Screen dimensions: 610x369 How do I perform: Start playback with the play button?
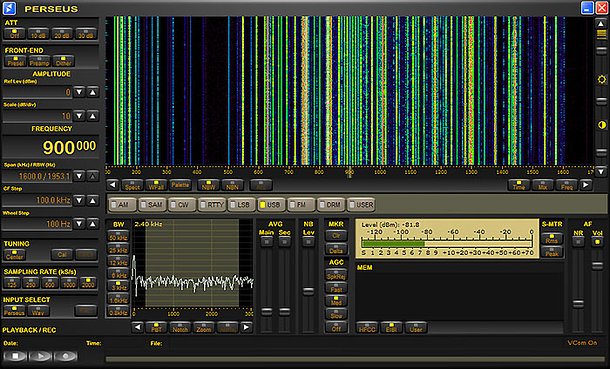[x=40, y=356]
